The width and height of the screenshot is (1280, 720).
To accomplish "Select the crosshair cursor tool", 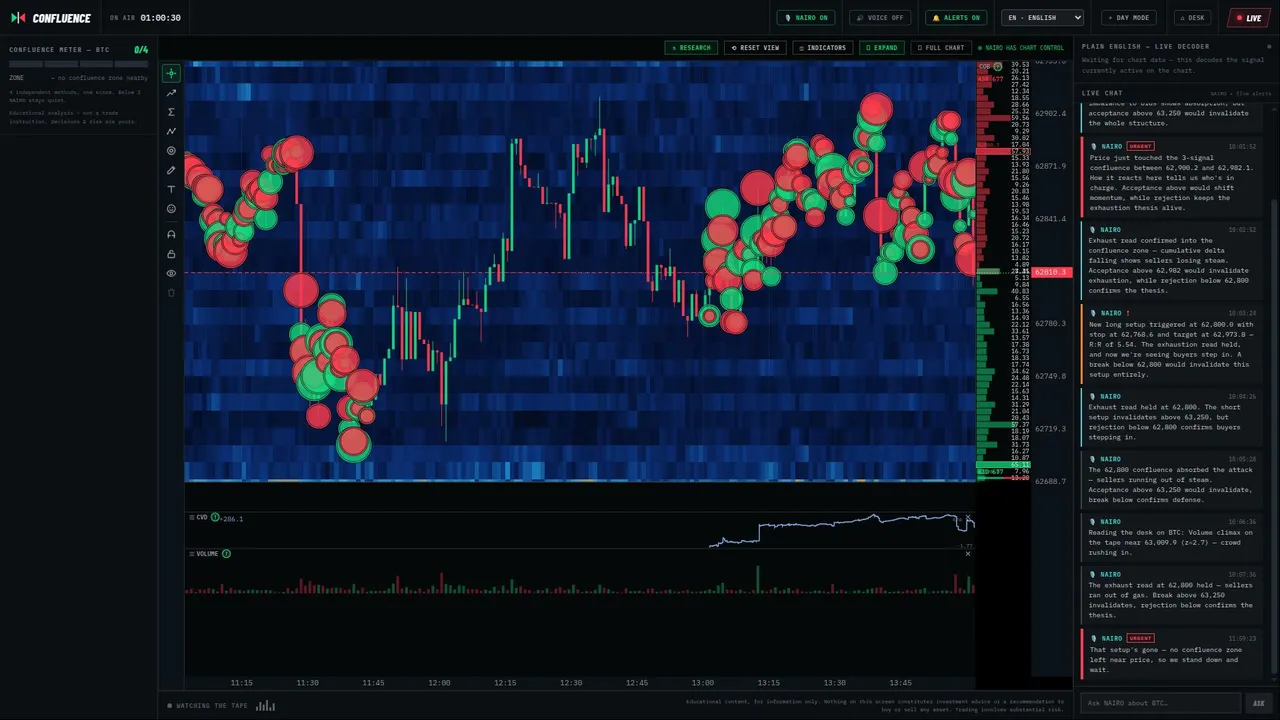I will pos(171,73).
